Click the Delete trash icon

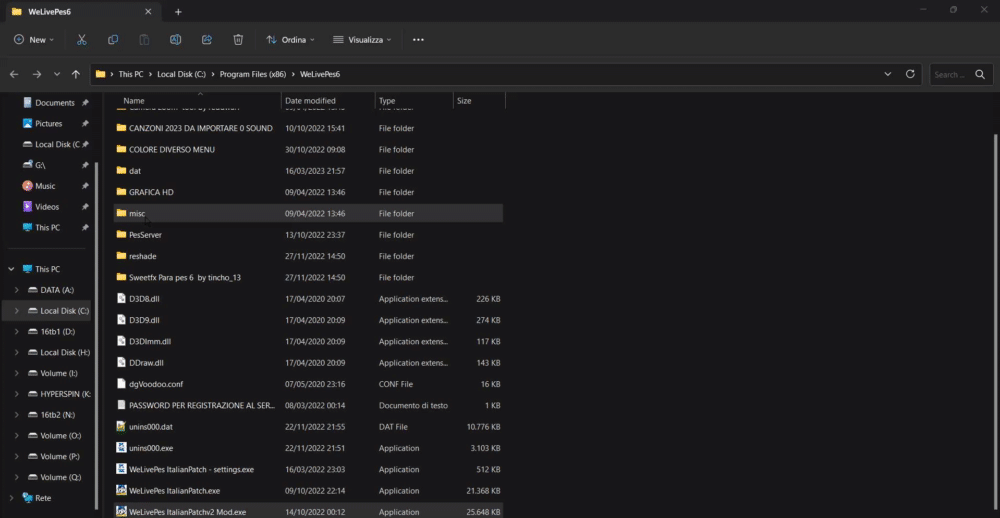pos(238,40)
